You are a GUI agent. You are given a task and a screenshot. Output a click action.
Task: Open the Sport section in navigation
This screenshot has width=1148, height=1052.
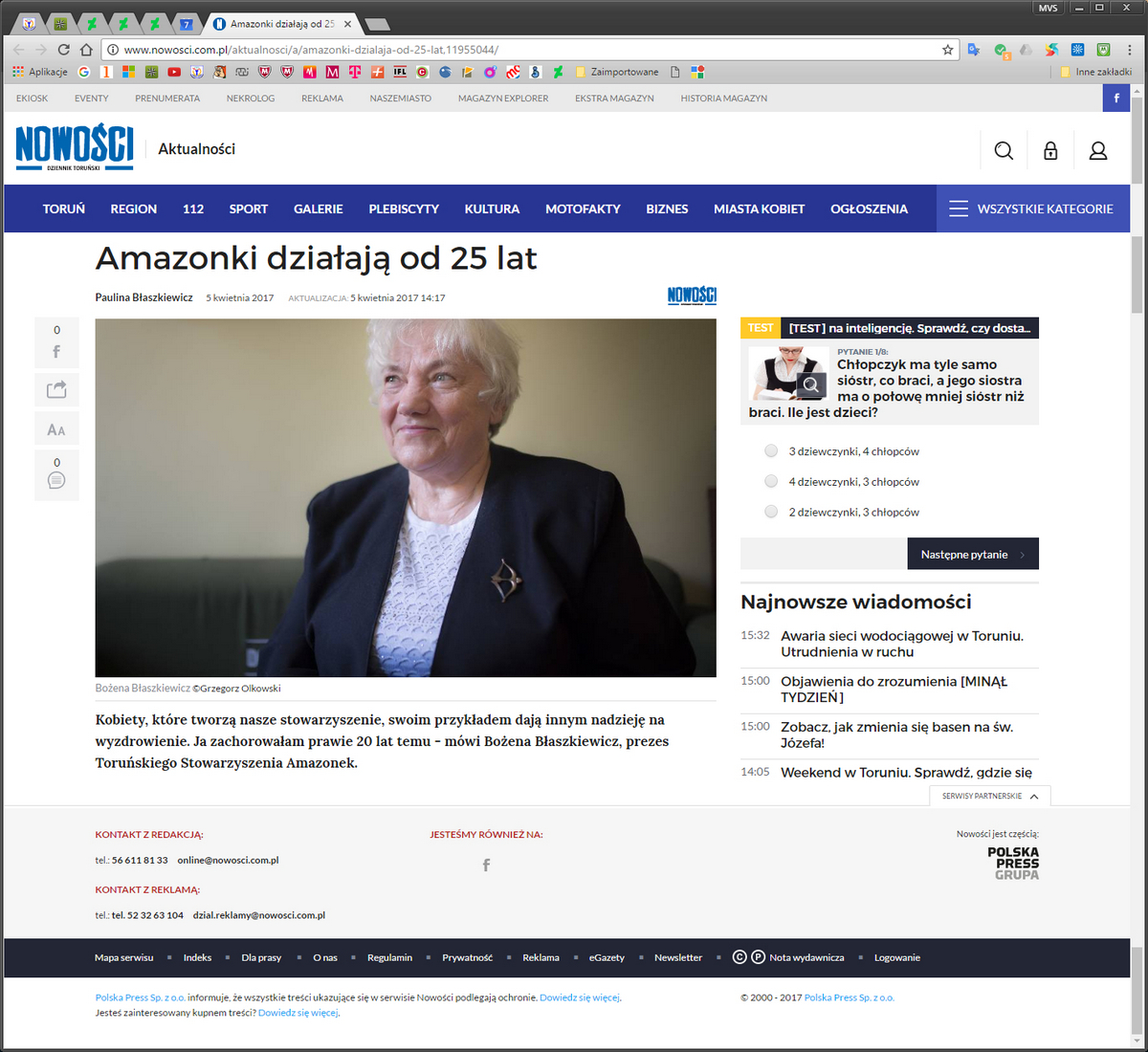click(249, 208)
